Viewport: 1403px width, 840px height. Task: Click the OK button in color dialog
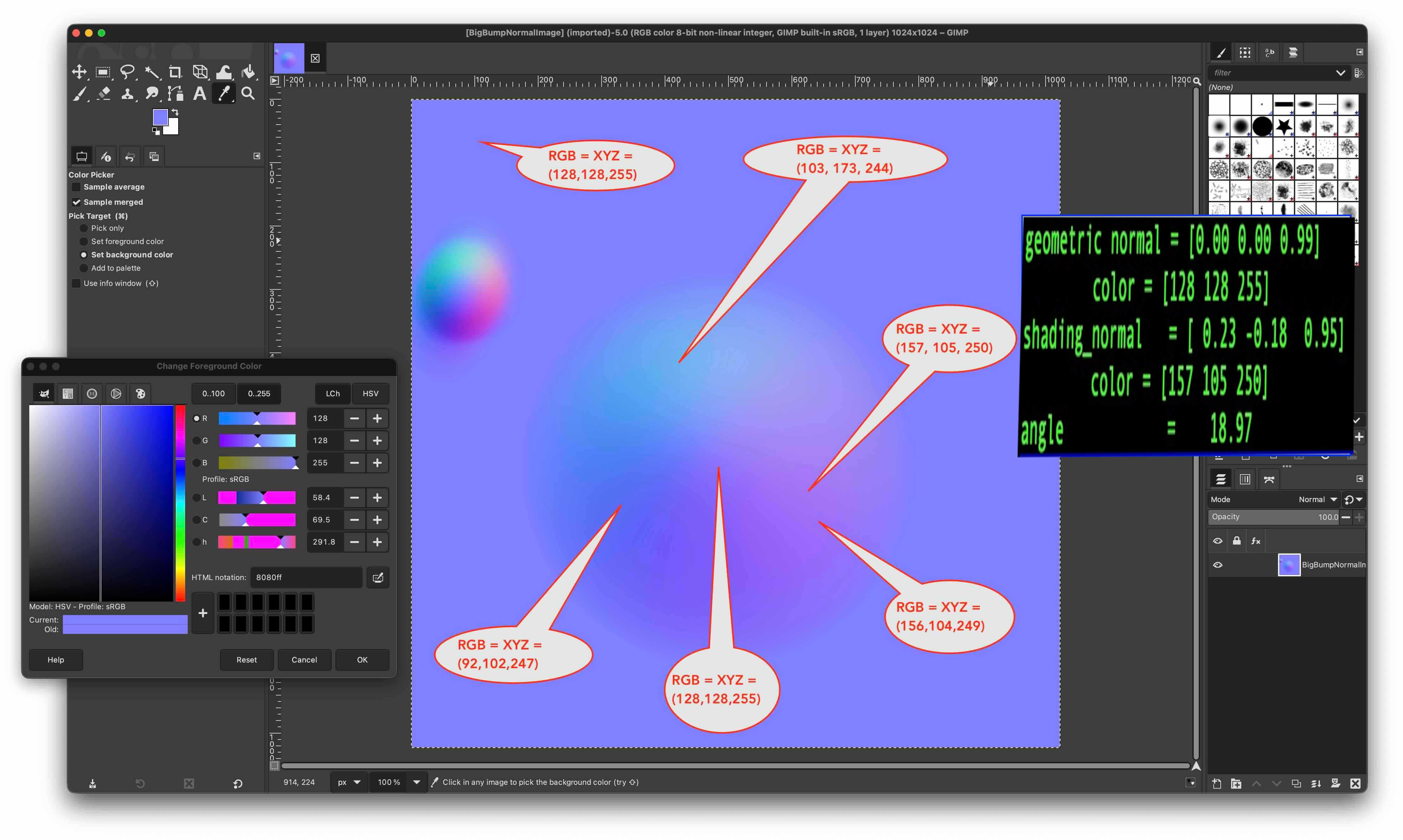pyautogui.click(x=362, y=660)
